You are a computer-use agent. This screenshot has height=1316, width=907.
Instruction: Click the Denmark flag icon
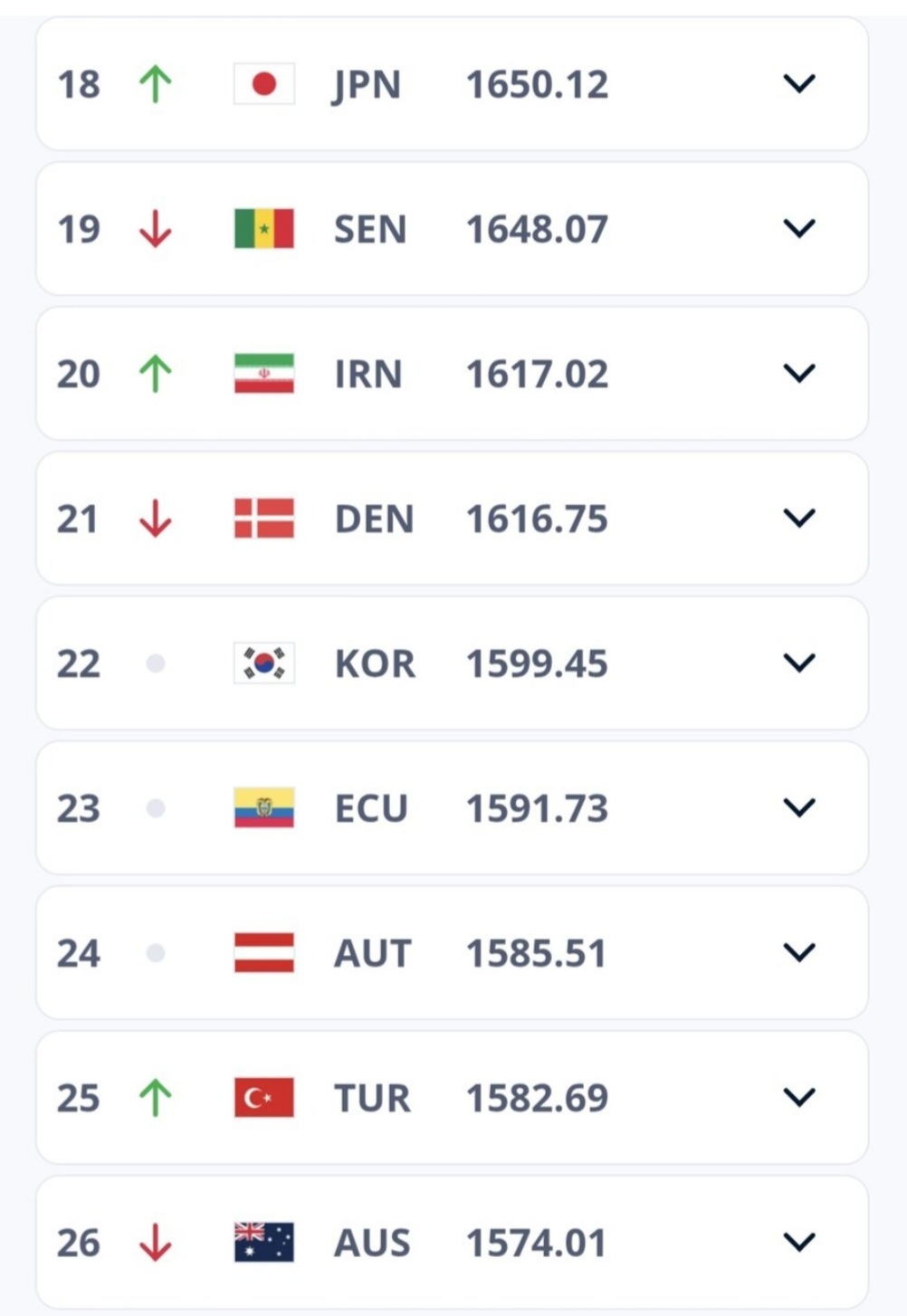point(263,519)
